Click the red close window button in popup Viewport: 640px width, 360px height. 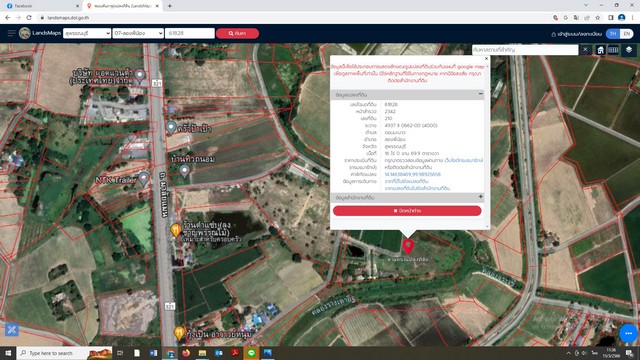pyautogui.click(x=407, y=211)
